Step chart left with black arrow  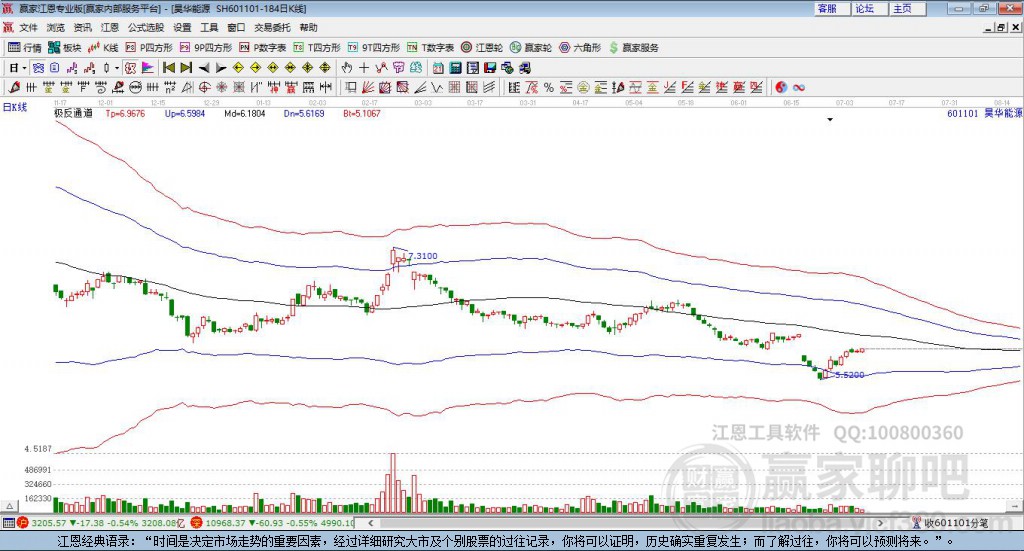pyautogui.click(x=204, y=68)
